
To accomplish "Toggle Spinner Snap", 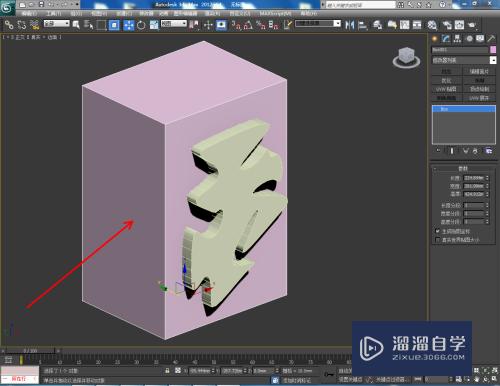I will click(x=273, y=25).
